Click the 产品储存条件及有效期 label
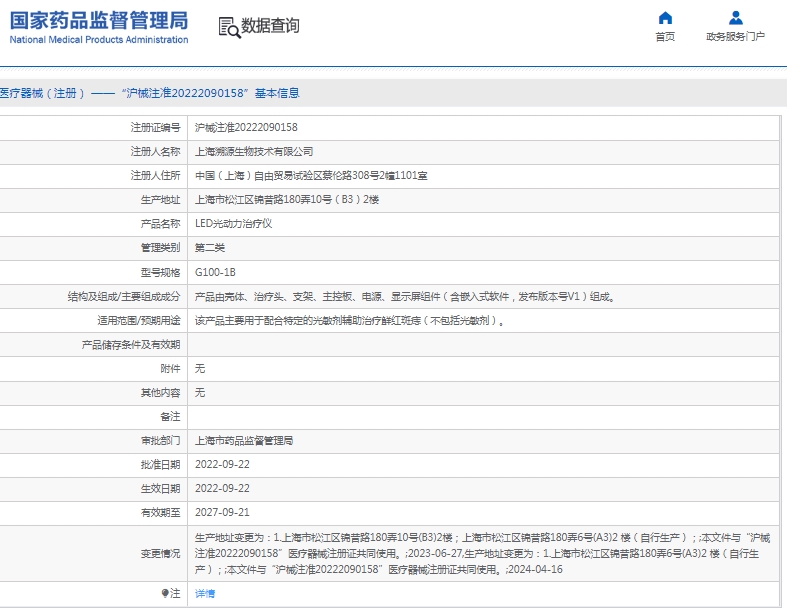The width and height of the screenshot is (787, 613). coord(131,344)
